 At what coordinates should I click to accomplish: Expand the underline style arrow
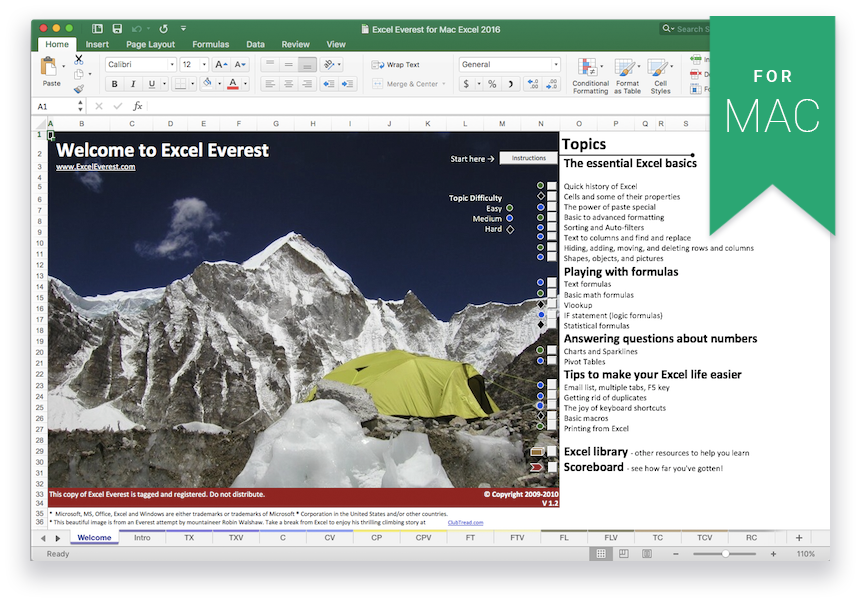pyautogui.click(x=165, y=84)
